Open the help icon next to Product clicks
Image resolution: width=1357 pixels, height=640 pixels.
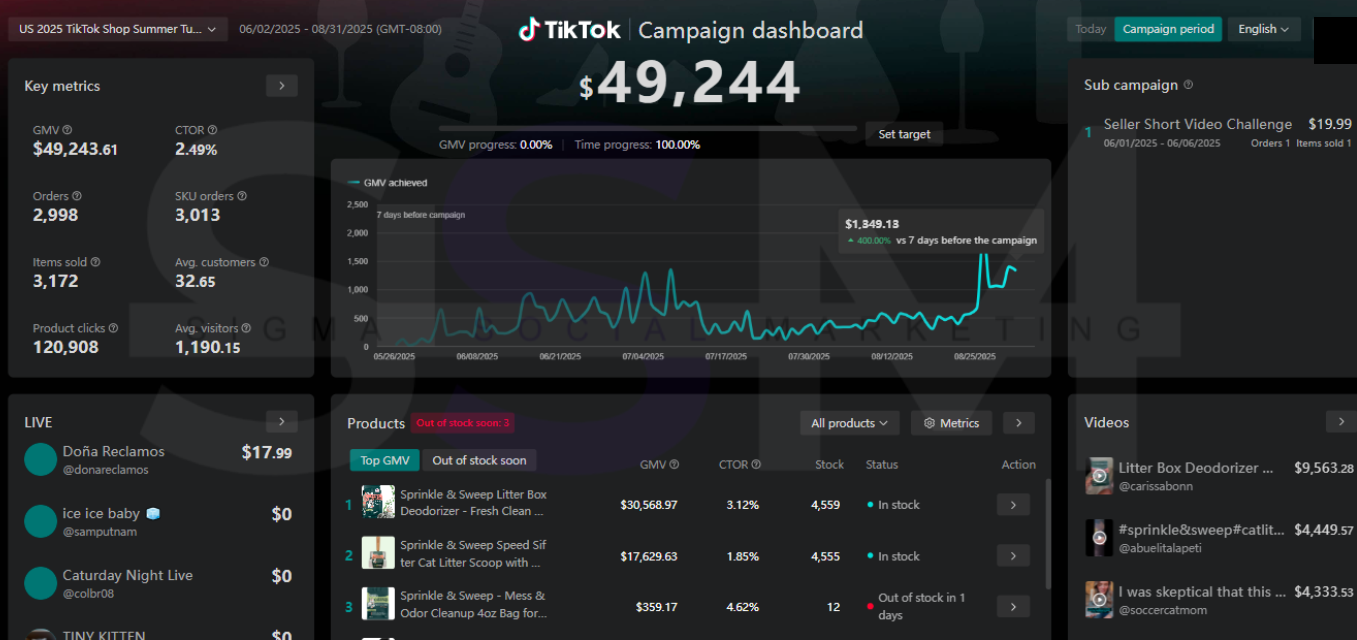(x=113, y=328)
